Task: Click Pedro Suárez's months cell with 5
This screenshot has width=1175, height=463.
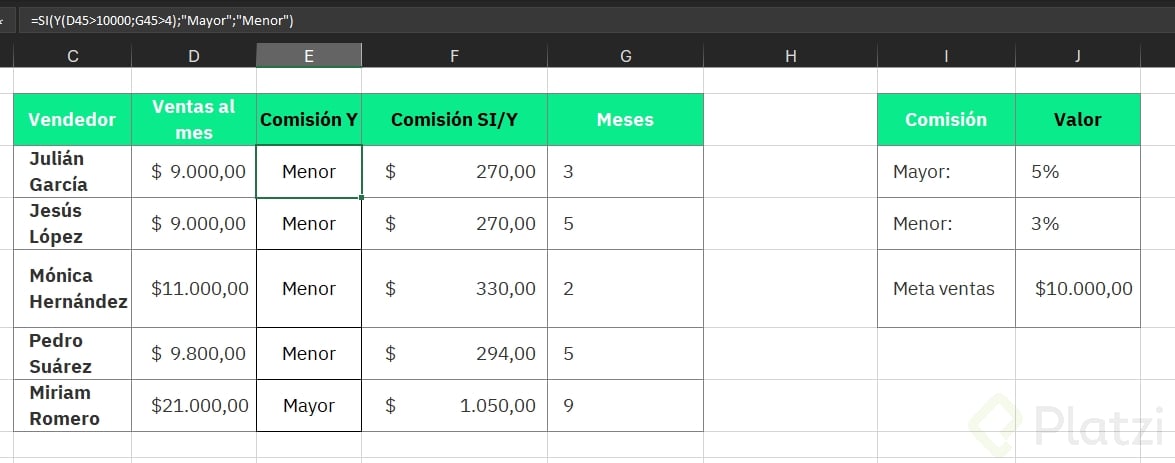Action: (626, 354)
